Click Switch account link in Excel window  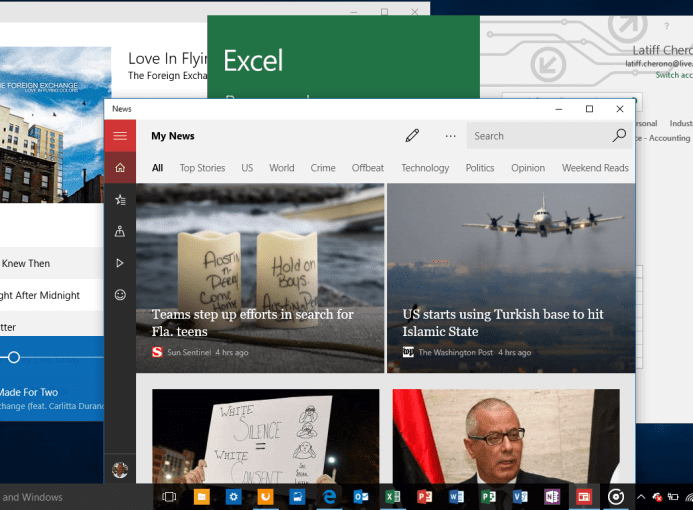(674, 75)
